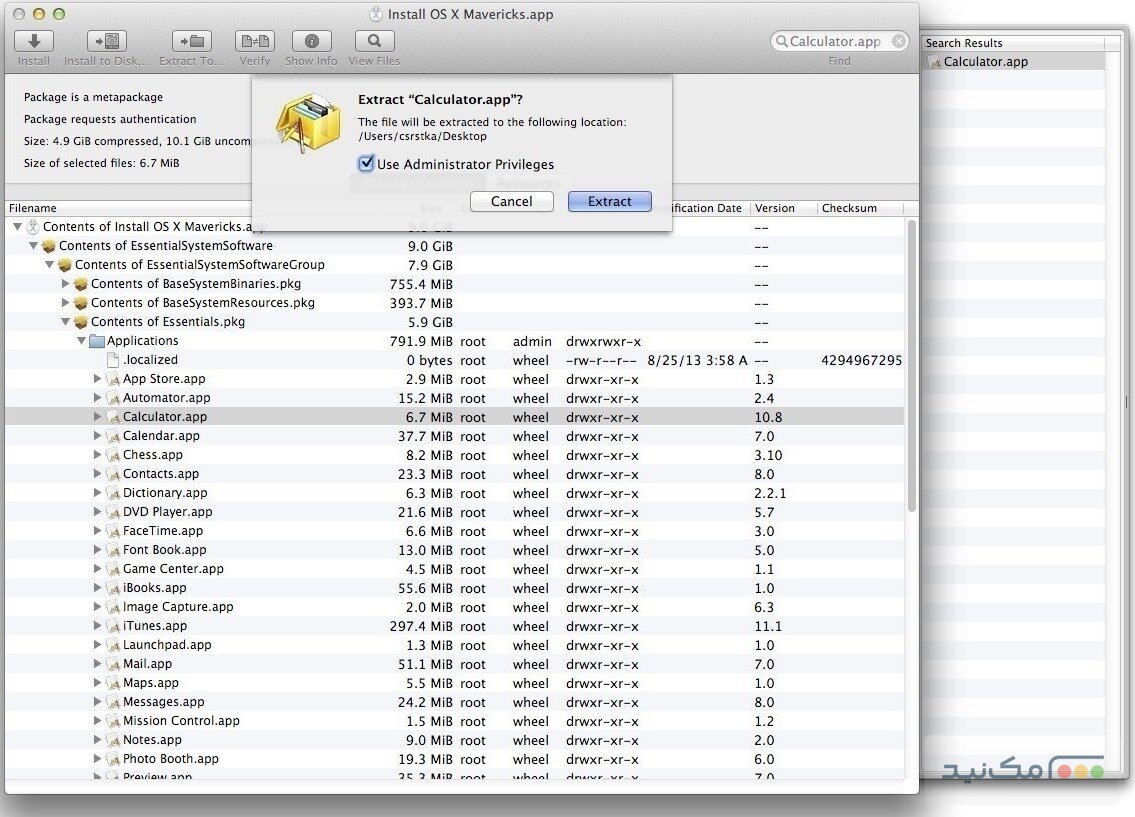Open the Show Info toolbar icon
The width and height of the screenshot is (1135, 817).
311,41
